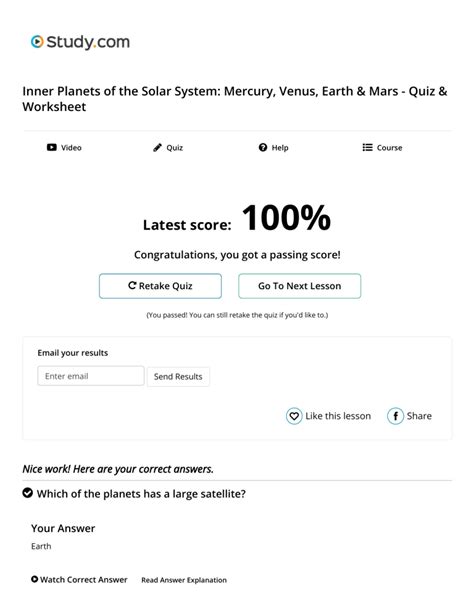Viewport: 474px width, 613px height.
Task: Click the play icon beside Watch Correct Answer
Action: pyautogui.click(x=34, y=579)
